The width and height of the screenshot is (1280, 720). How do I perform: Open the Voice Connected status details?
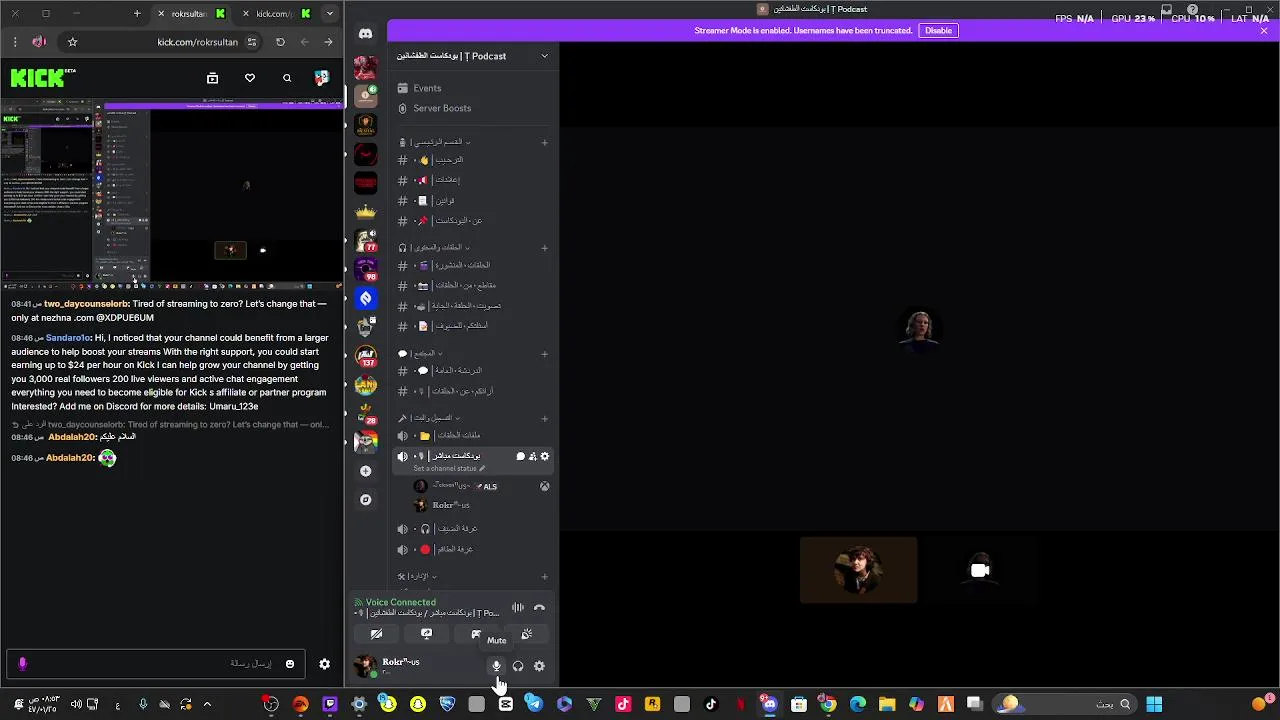click(401, 602)
